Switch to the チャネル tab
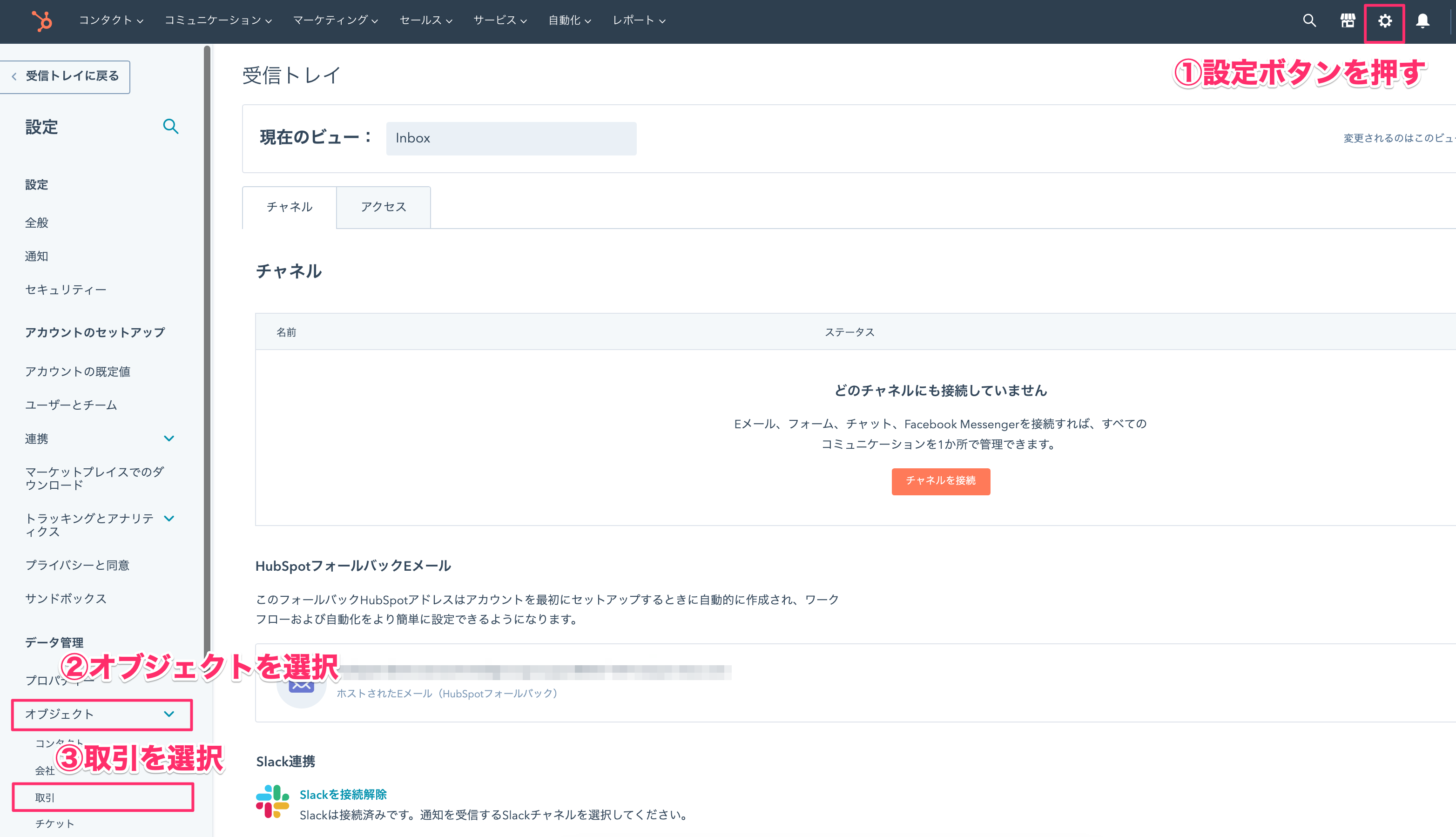Image resolution: width=1456 pixels, height=837 pixels. [290, 208]
